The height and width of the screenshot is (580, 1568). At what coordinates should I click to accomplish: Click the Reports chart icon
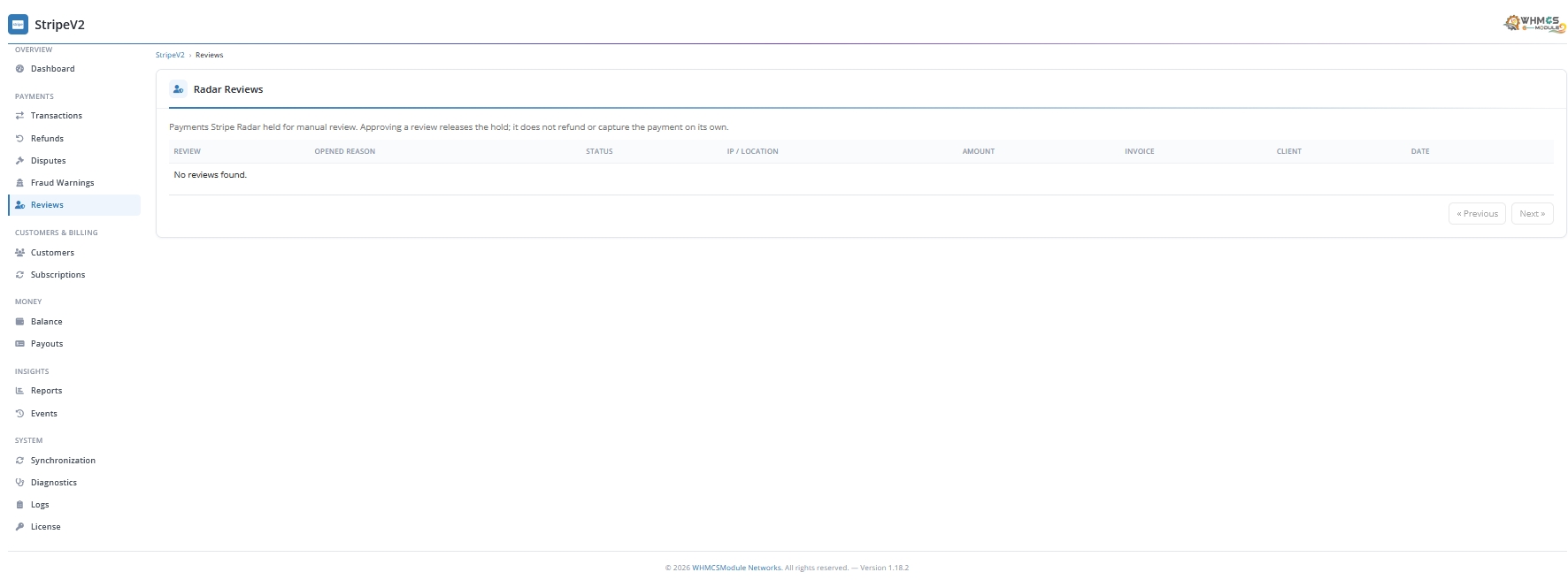pyautogui.click(x=19, y=391)
